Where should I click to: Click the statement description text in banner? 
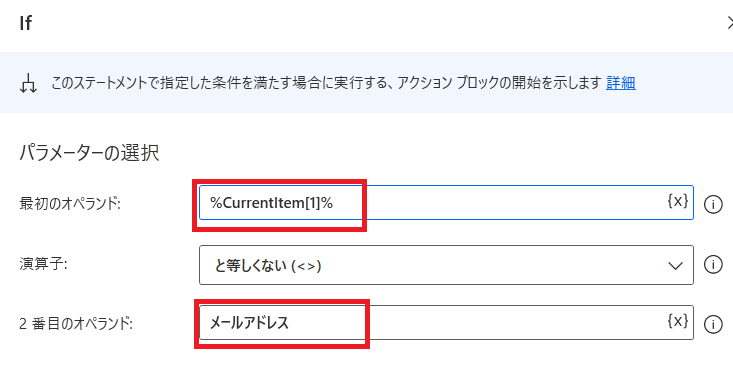click(x=326, y=83)
